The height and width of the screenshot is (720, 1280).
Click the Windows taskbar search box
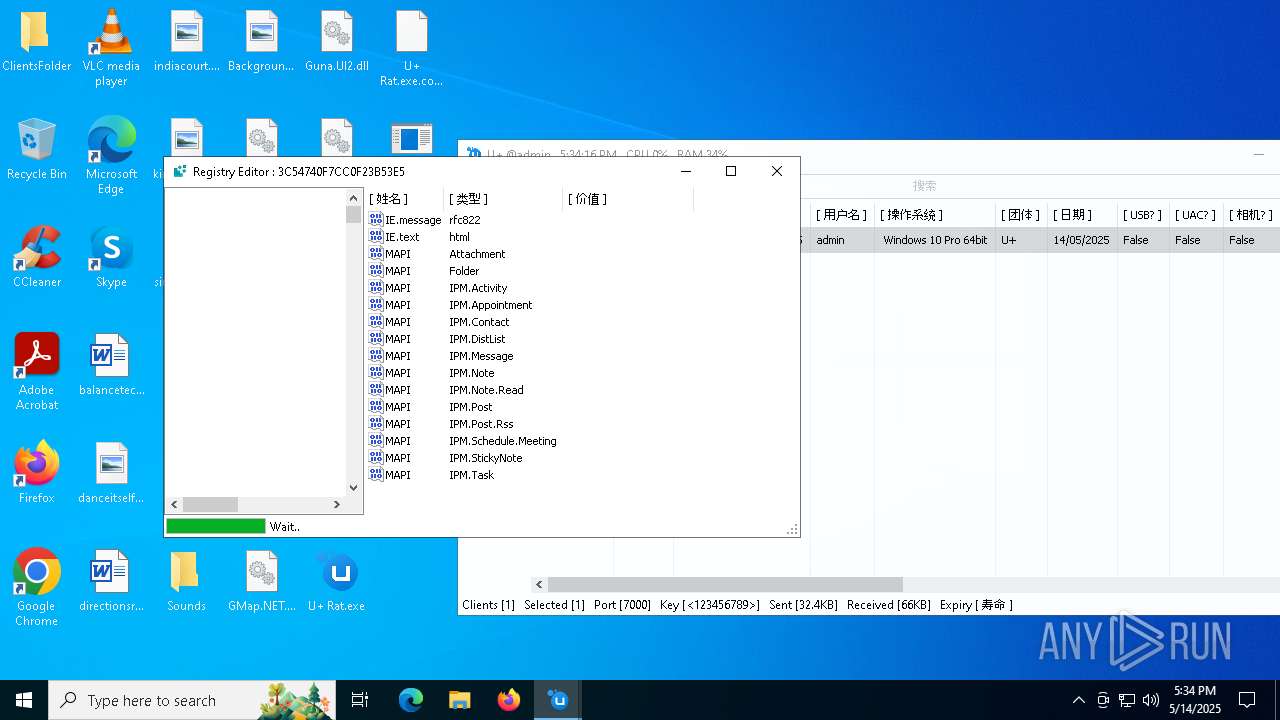191,700
